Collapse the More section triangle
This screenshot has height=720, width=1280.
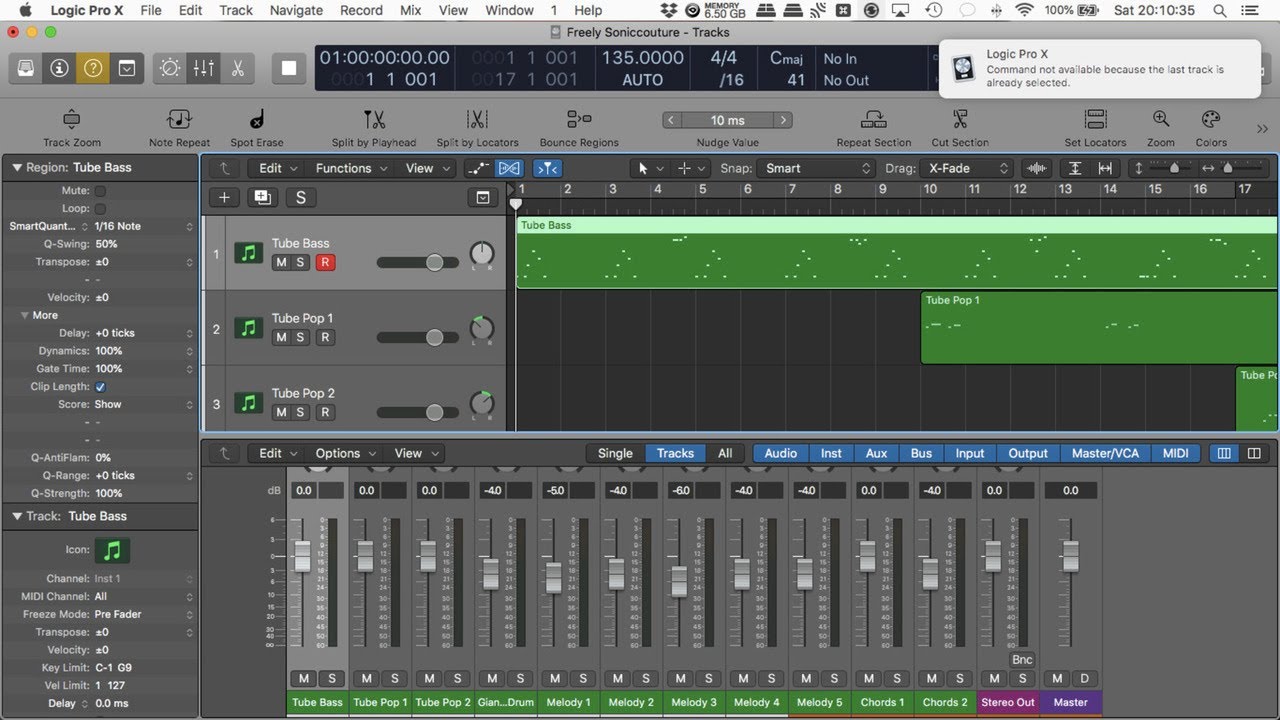point(25,315)
